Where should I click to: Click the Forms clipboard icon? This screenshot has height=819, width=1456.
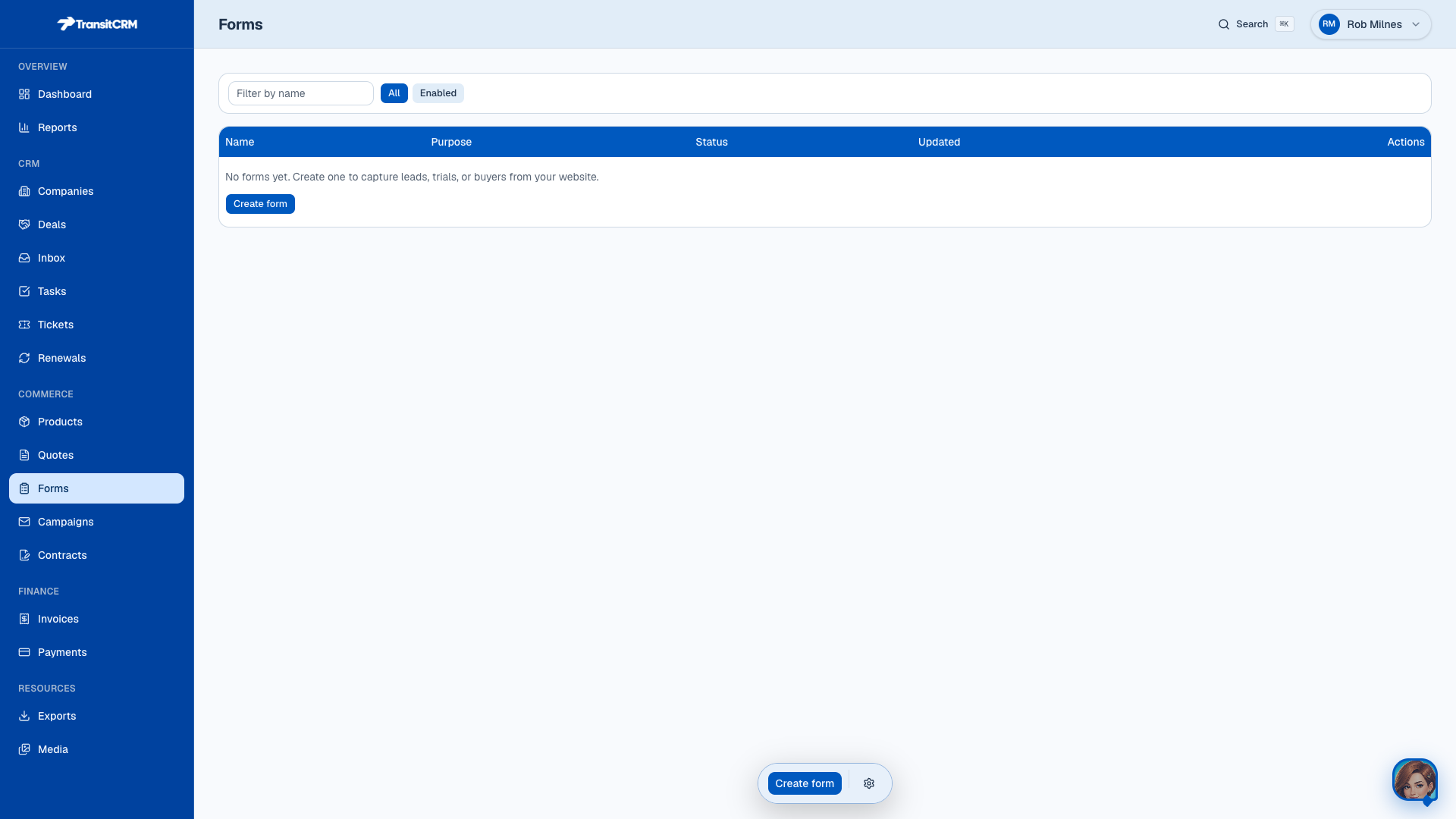[x=24, y=488]
